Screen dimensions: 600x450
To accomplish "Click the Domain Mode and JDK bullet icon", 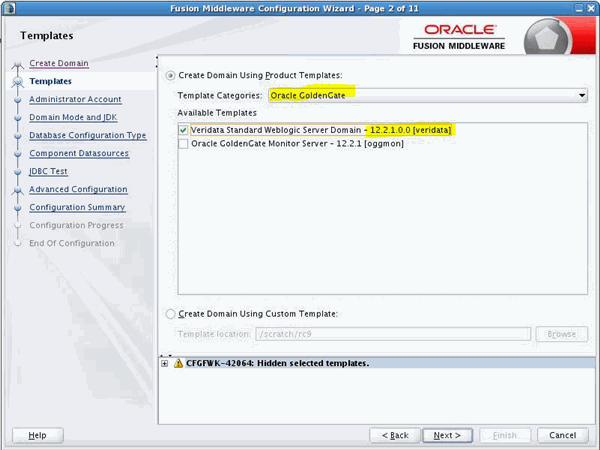I will 18,118.
